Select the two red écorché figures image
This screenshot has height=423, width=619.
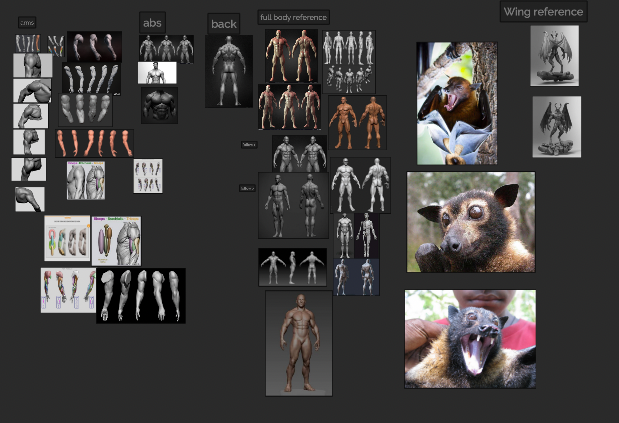pyautogui.click(x=291, y=56)
